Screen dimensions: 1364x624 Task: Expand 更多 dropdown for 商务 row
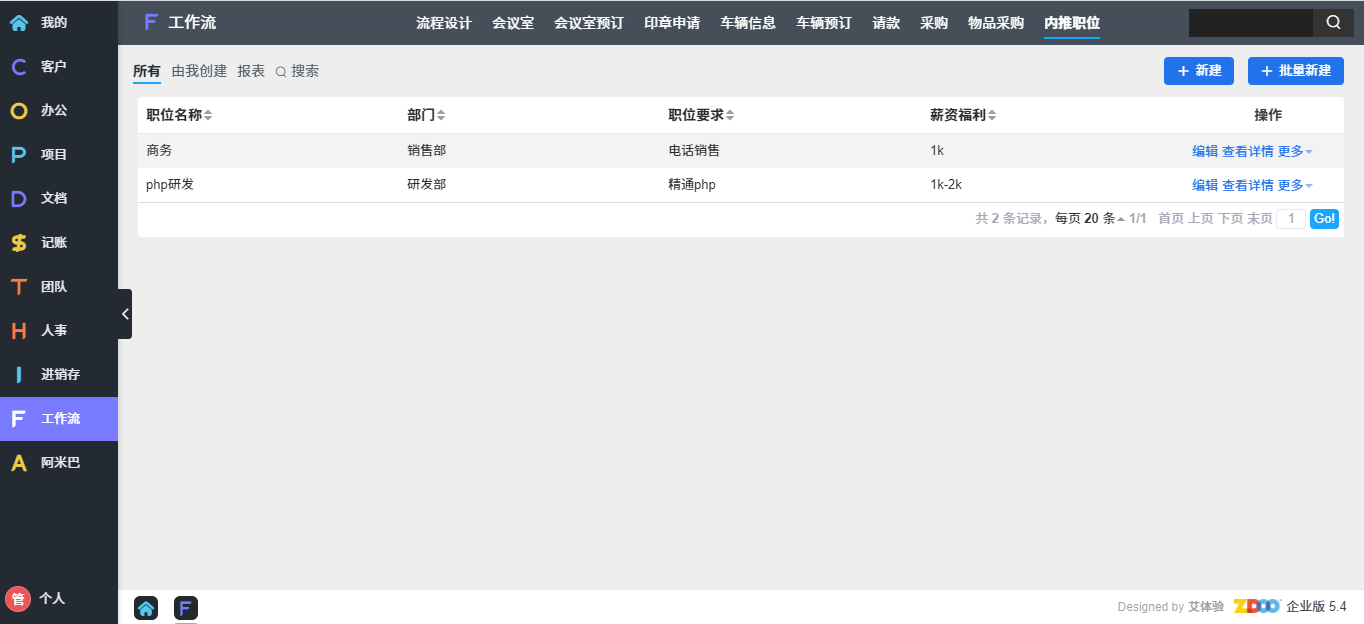pos(1295,151)
